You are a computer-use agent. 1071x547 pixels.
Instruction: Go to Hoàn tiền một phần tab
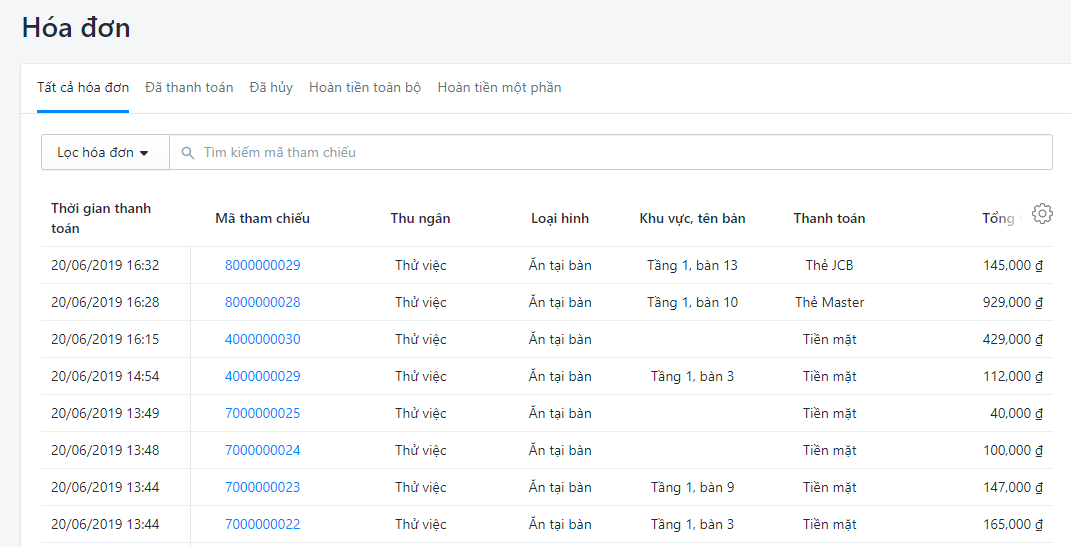coord(499,88)
